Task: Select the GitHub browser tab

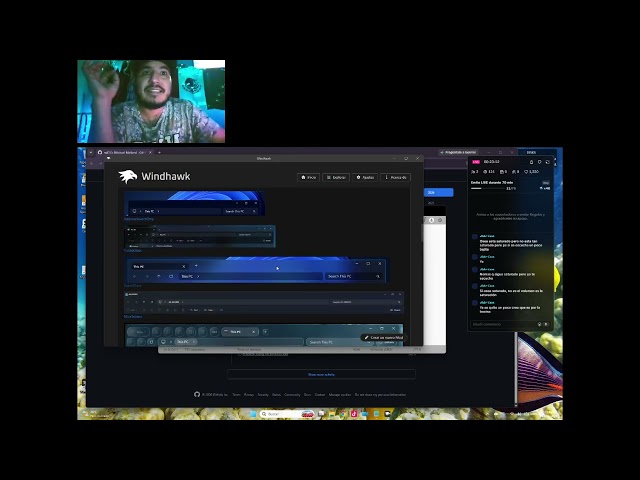Action: pyautogui.click(x=124, y=152)
